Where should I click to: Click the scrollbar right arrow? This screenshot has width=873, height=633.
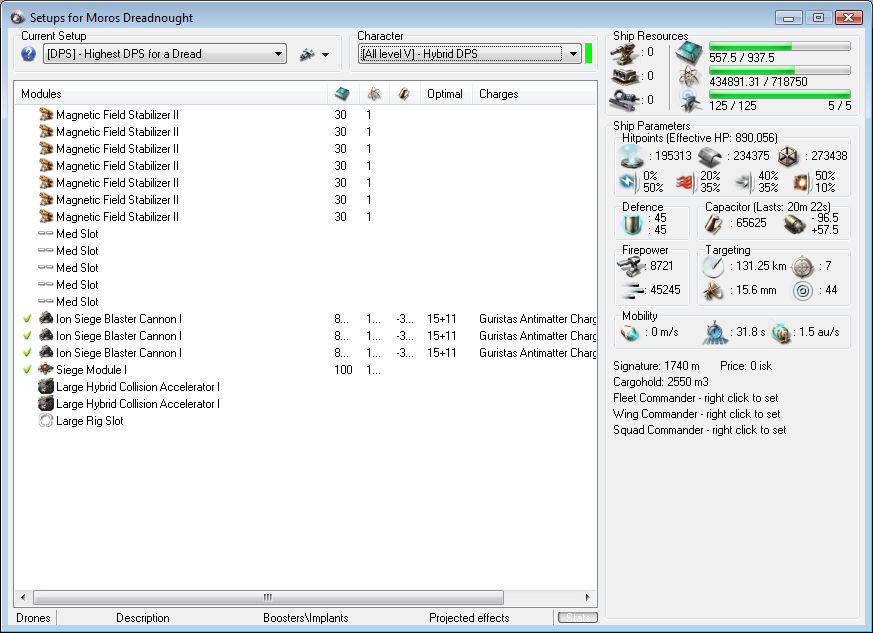[x=587, y=597]
